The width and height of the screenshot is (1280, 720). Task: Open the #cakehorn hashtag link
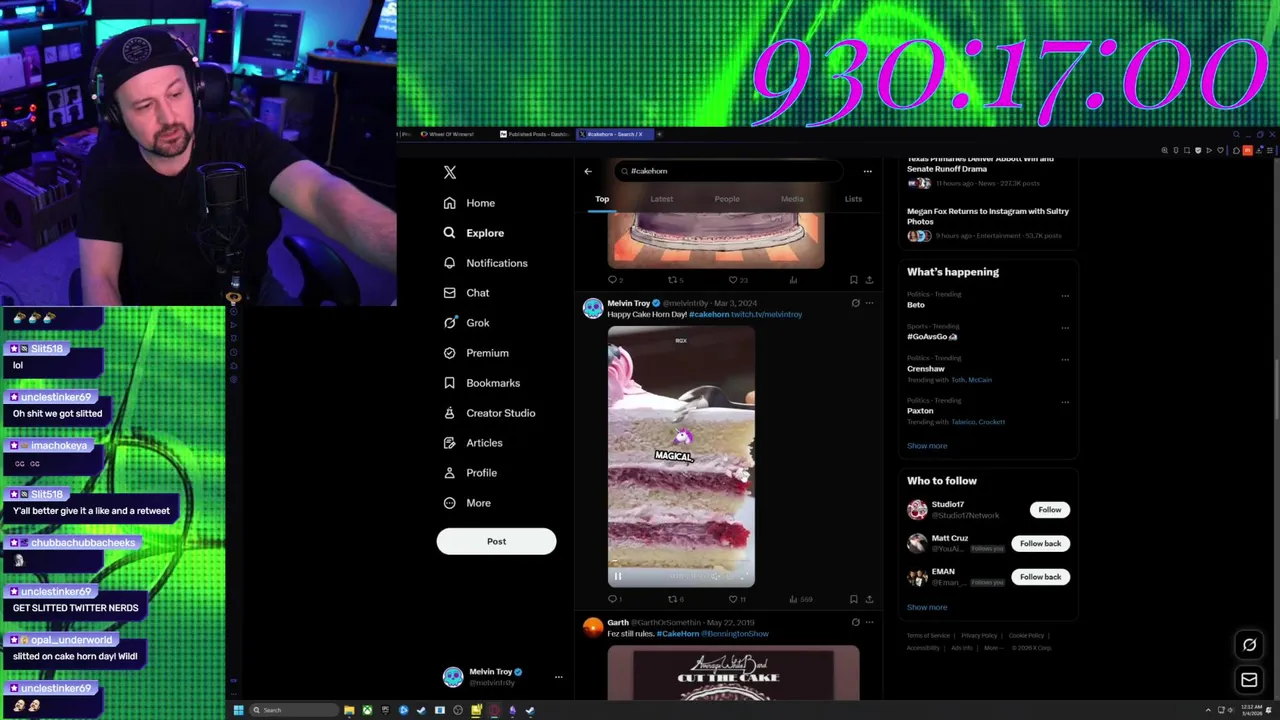709,314
